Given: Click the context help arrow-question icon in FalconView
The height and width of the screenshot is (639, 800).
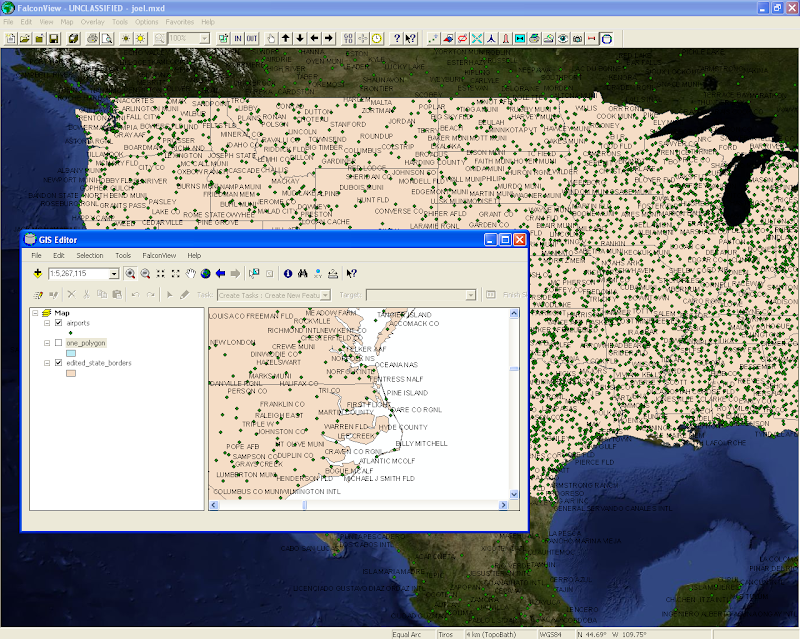Looking at the screenshot, I should click(x=411, y=38).
